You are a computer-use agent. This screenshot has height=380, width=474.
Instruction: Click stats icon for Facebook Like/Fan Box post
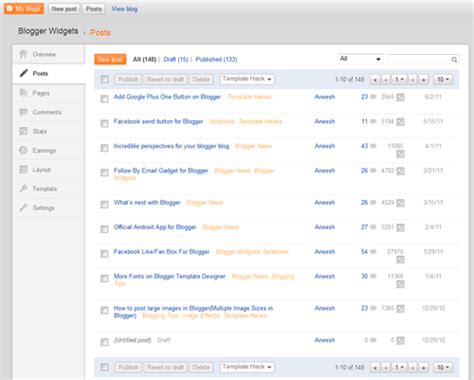(400, 259)
